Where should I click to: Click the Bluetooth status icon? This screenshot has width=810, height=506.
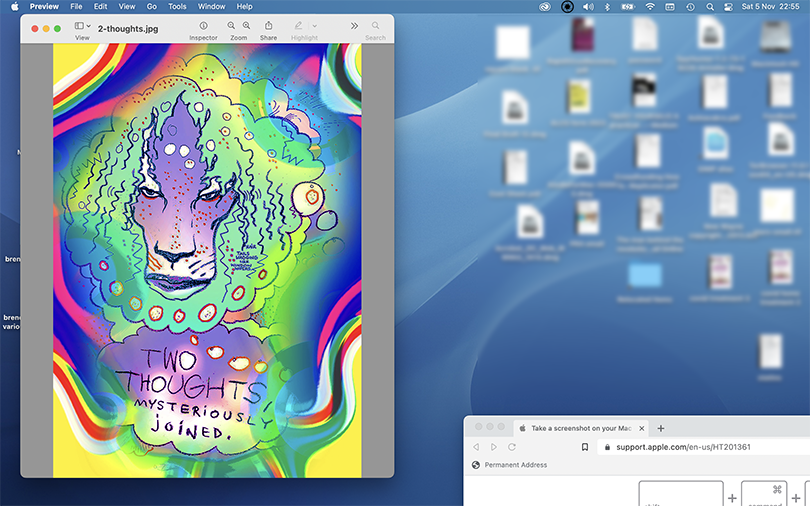tap(608, 7)
